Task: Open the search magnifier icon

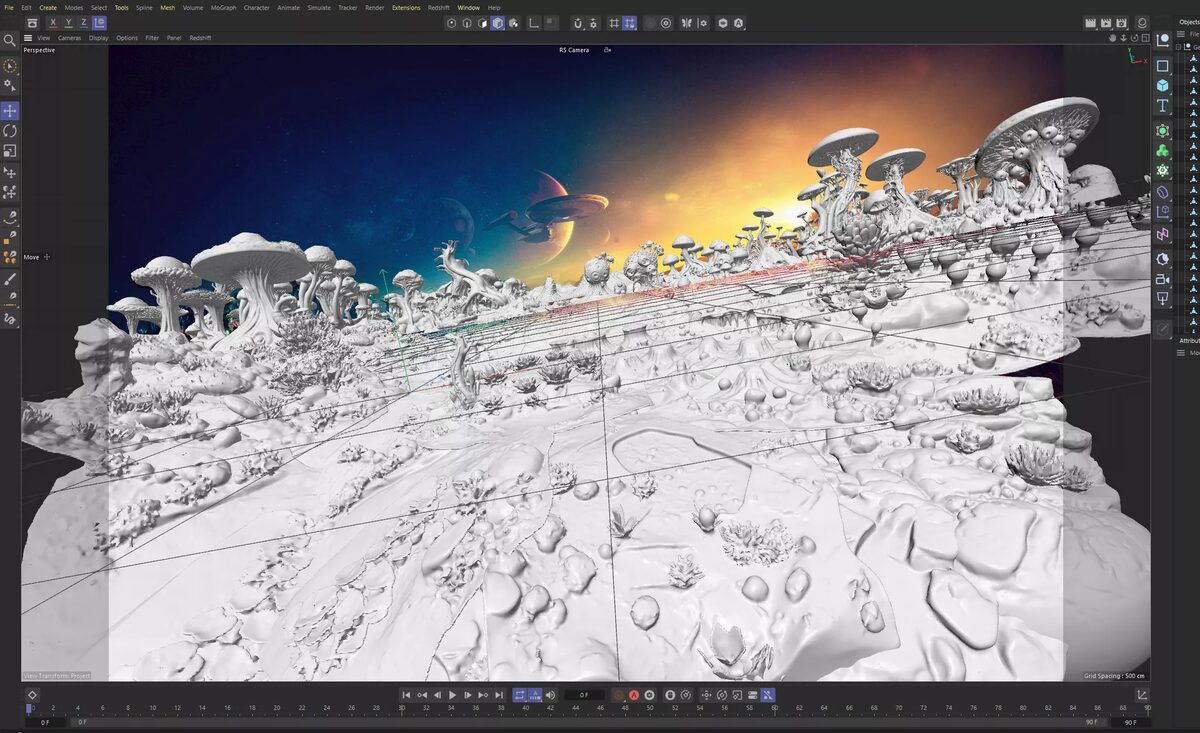Action: [x=9, y=40]
